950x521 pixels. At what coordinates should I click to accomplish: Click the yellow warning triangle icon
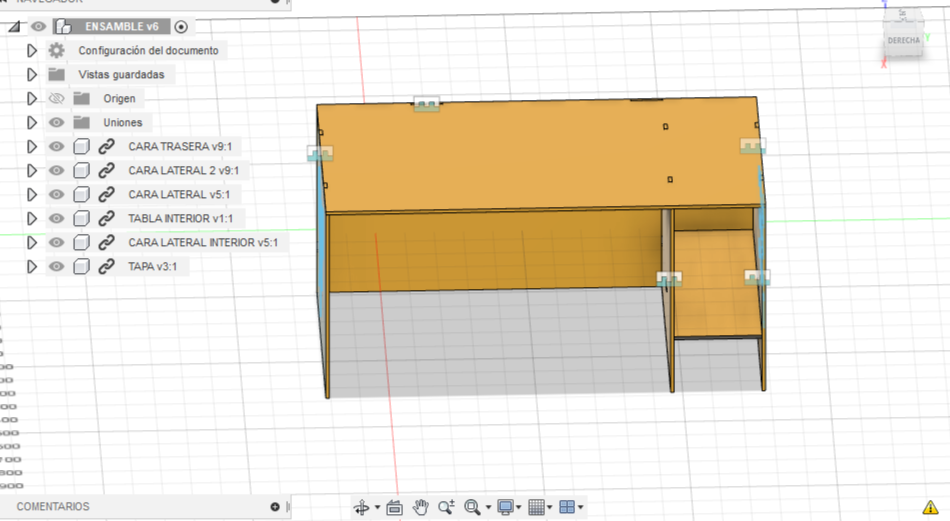(930, 507)
